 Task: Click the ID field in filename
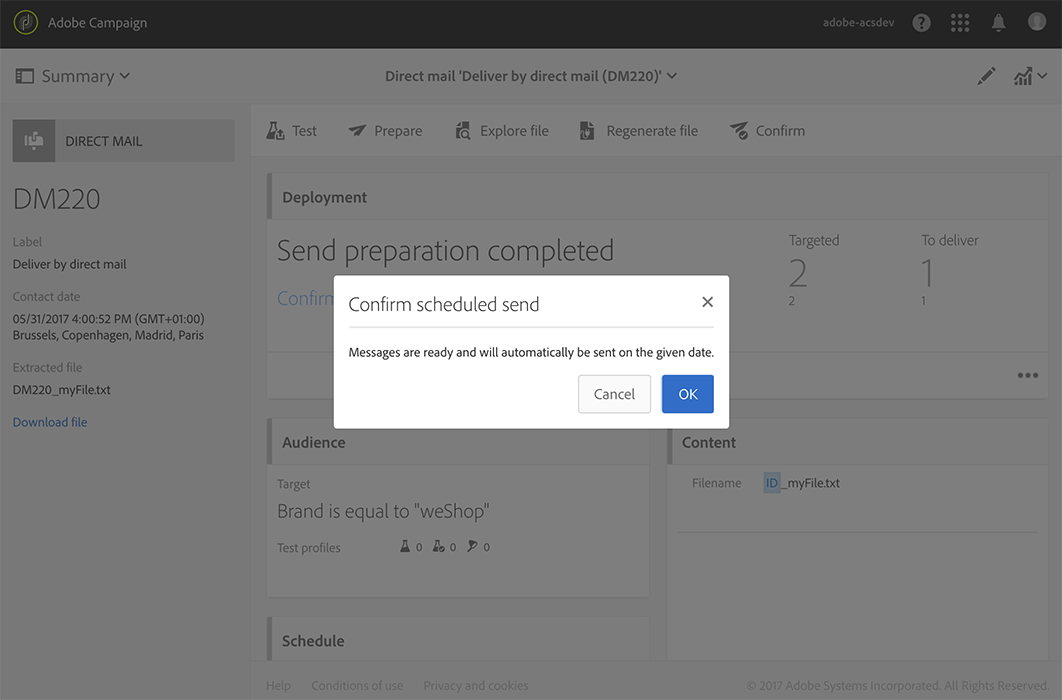[771, 483]
